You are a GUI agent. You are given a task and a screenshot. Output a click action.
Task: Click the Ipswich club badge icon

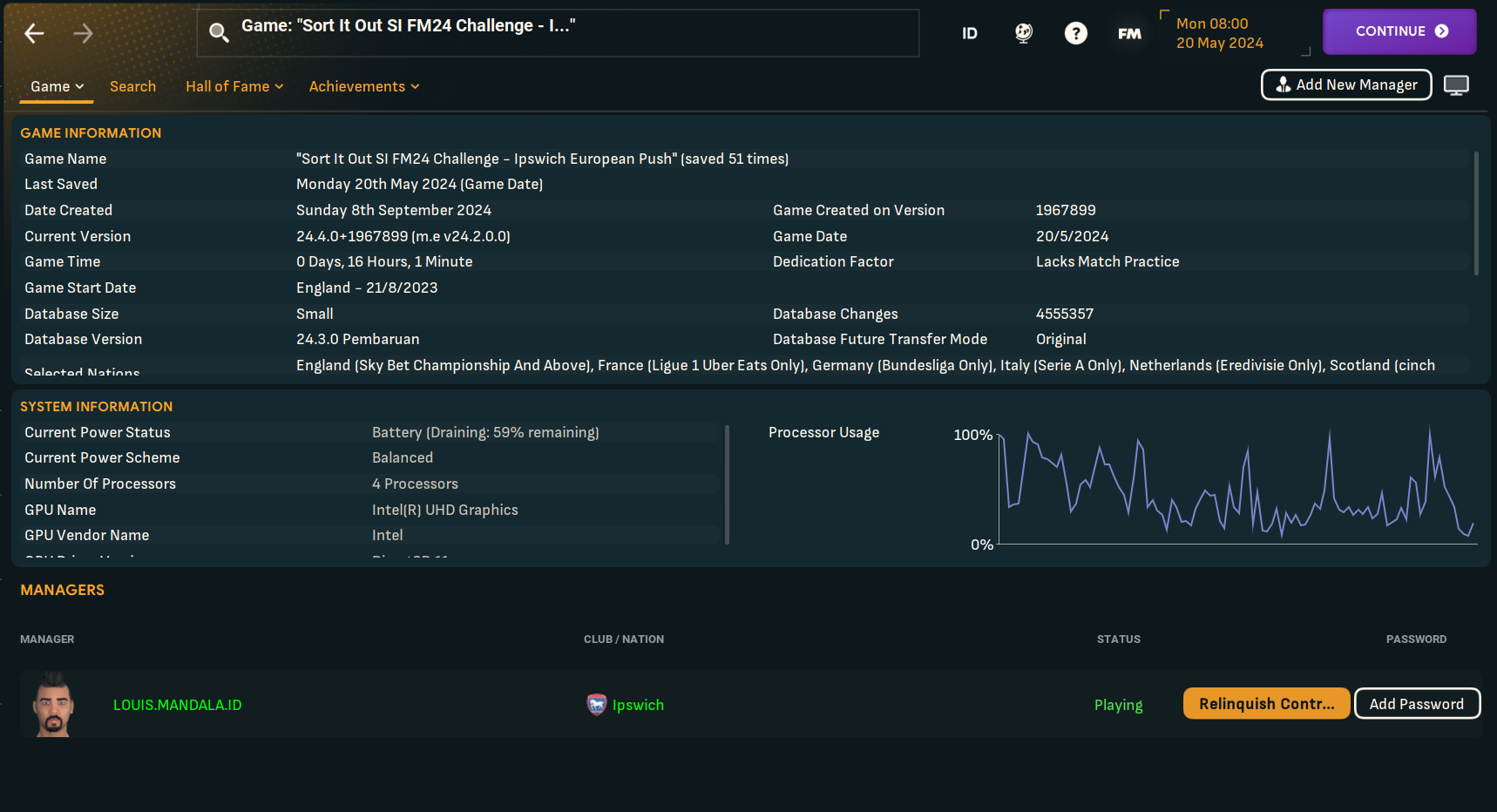pos(597,705)
